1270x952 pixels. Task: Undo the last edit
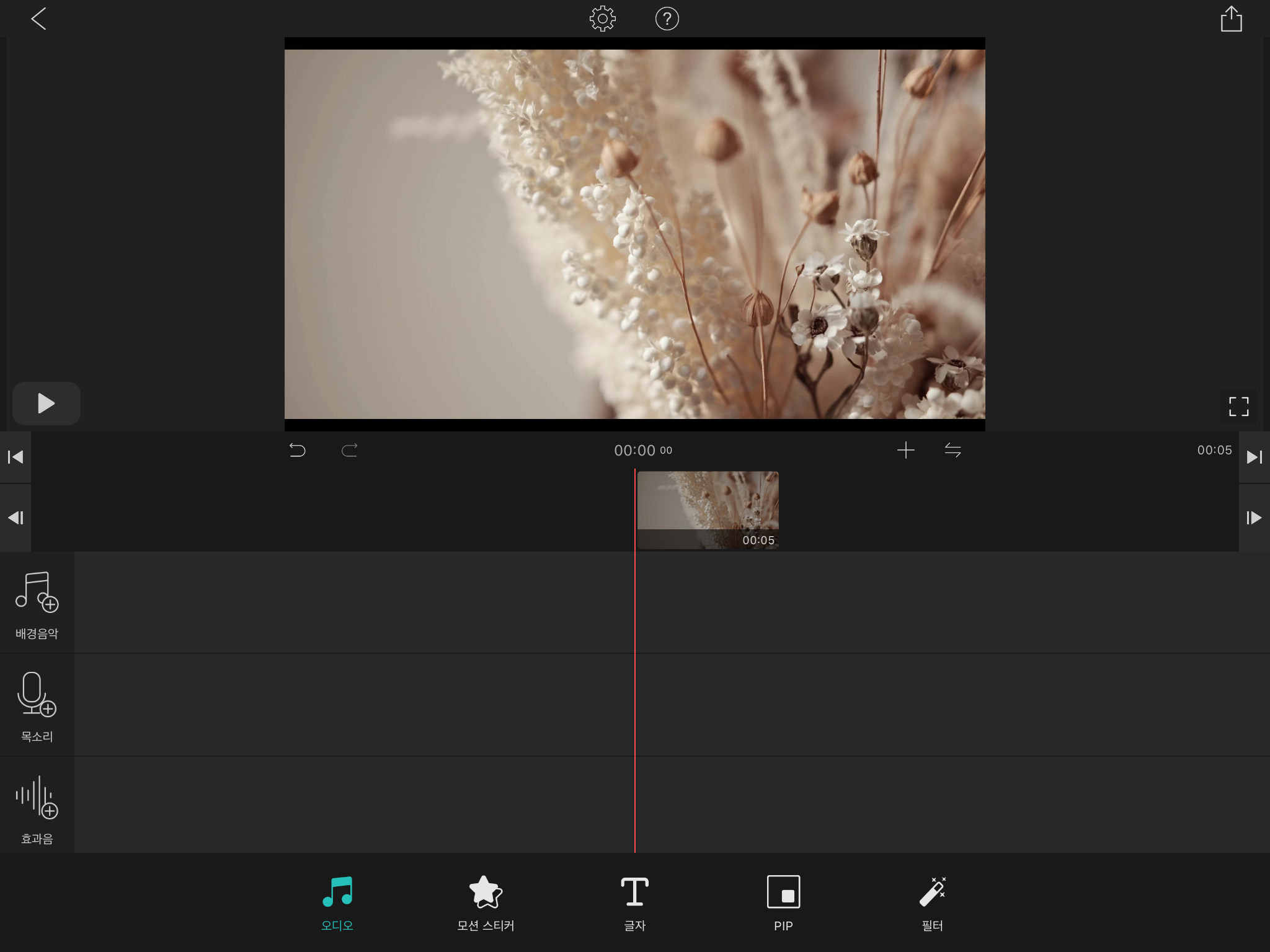(298, 450)
